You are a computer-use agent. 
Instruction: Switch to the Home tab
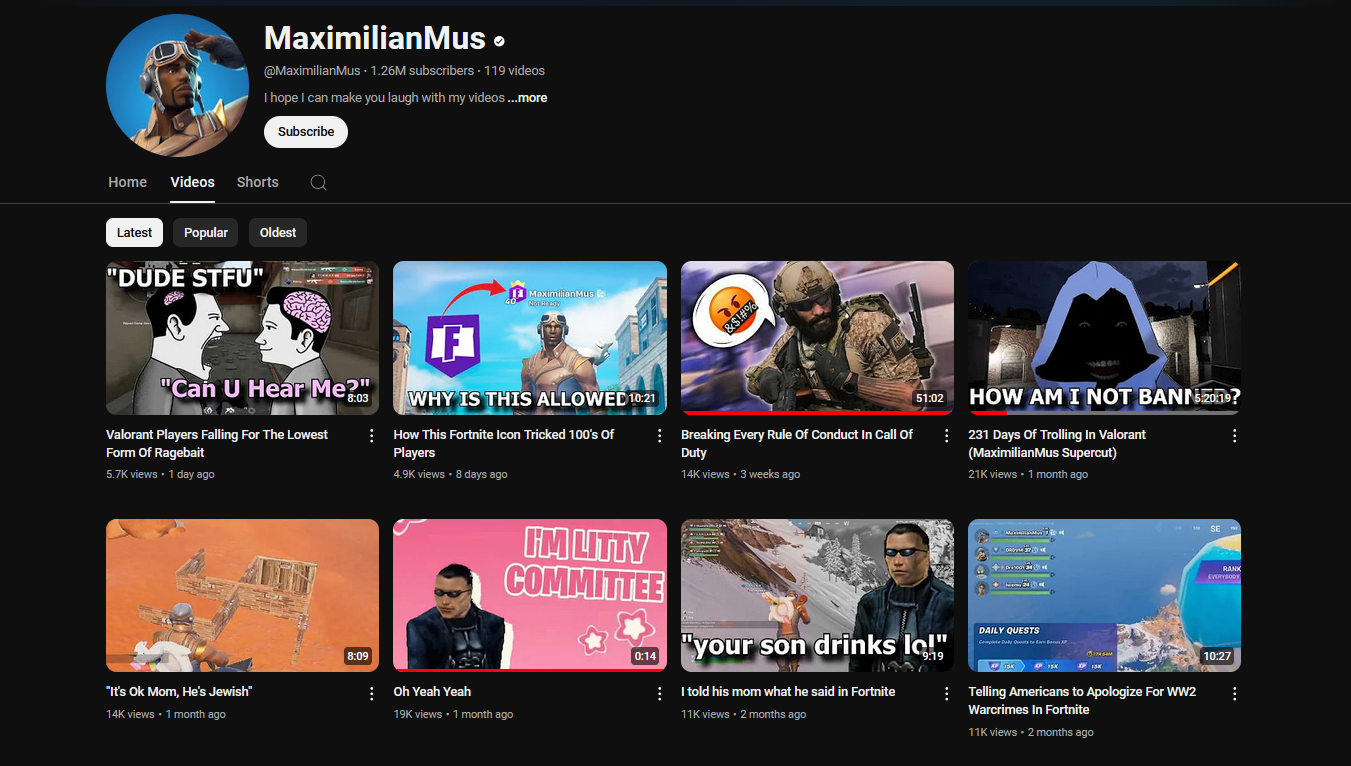pyautogui.click(x=127, y=182)
